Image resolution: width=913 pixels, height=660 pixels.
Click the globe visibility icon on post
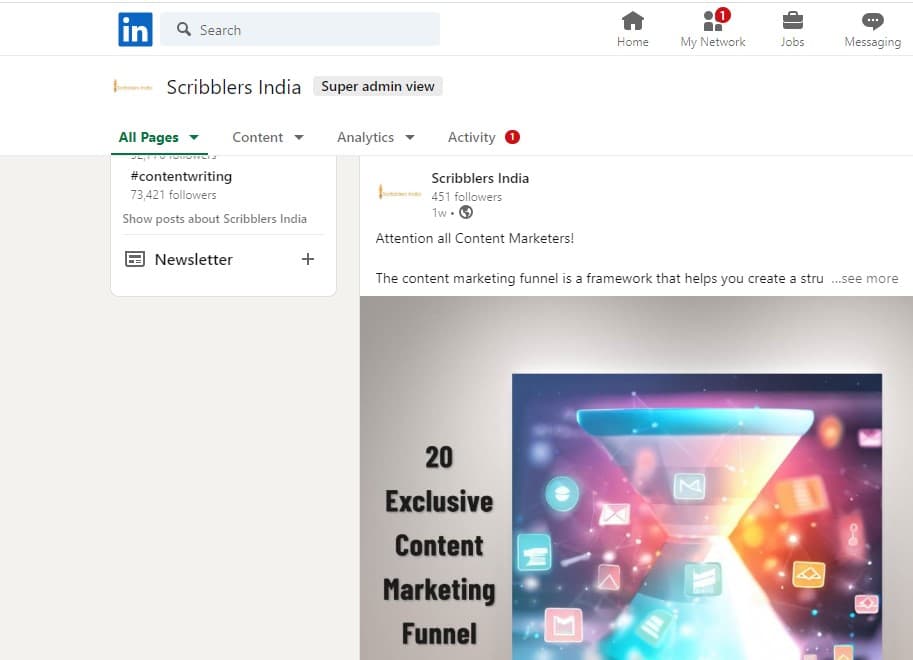tap(466, 213)
